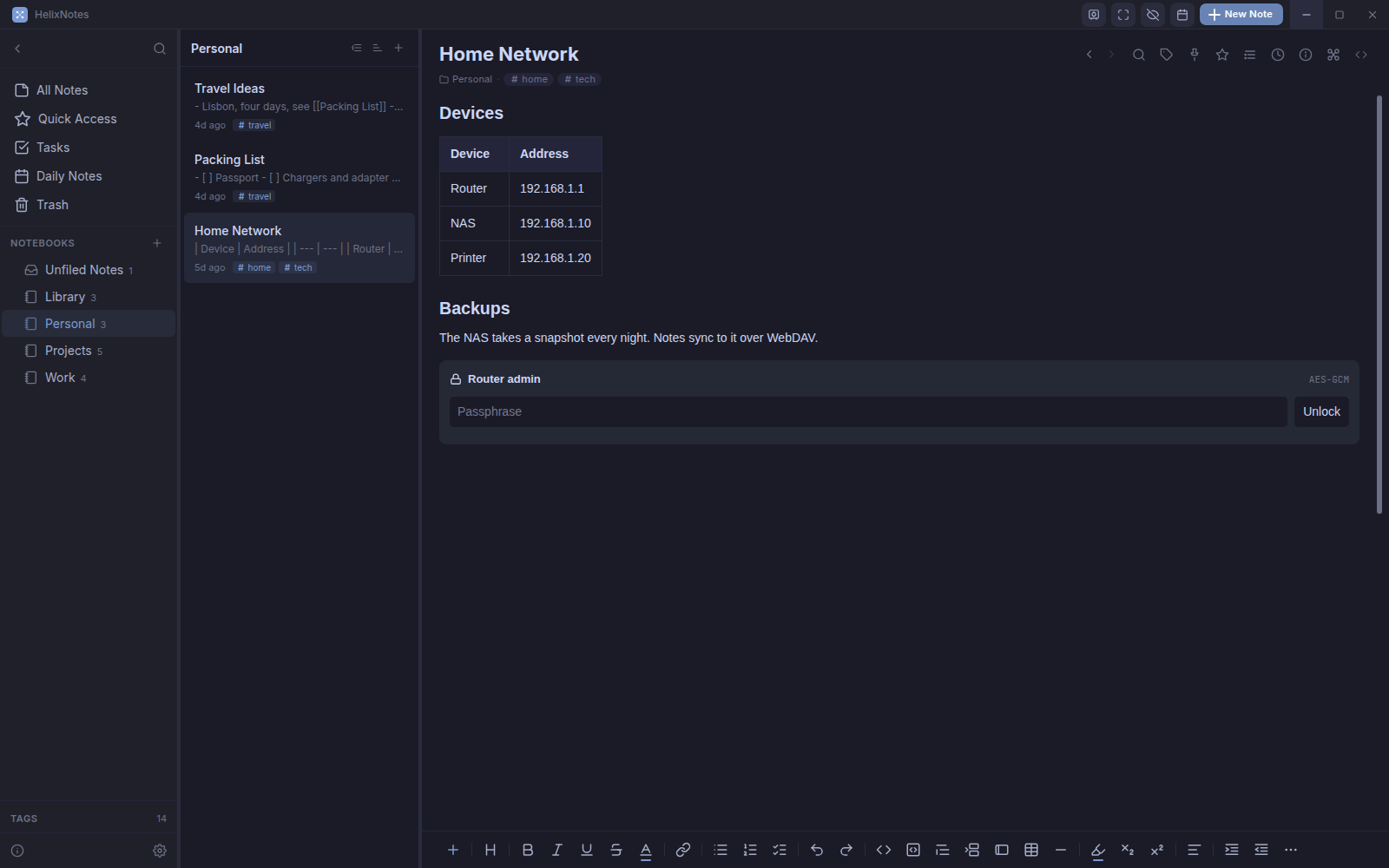Viewport: 1389px width, 868px height.
Task: Open the sort notes menu
Action: 378,49
